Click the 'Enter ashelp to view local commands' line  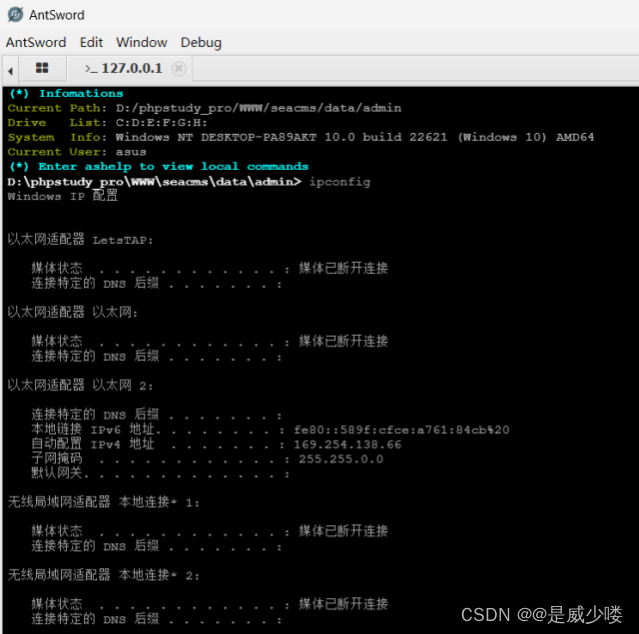[x=159, y=167]
